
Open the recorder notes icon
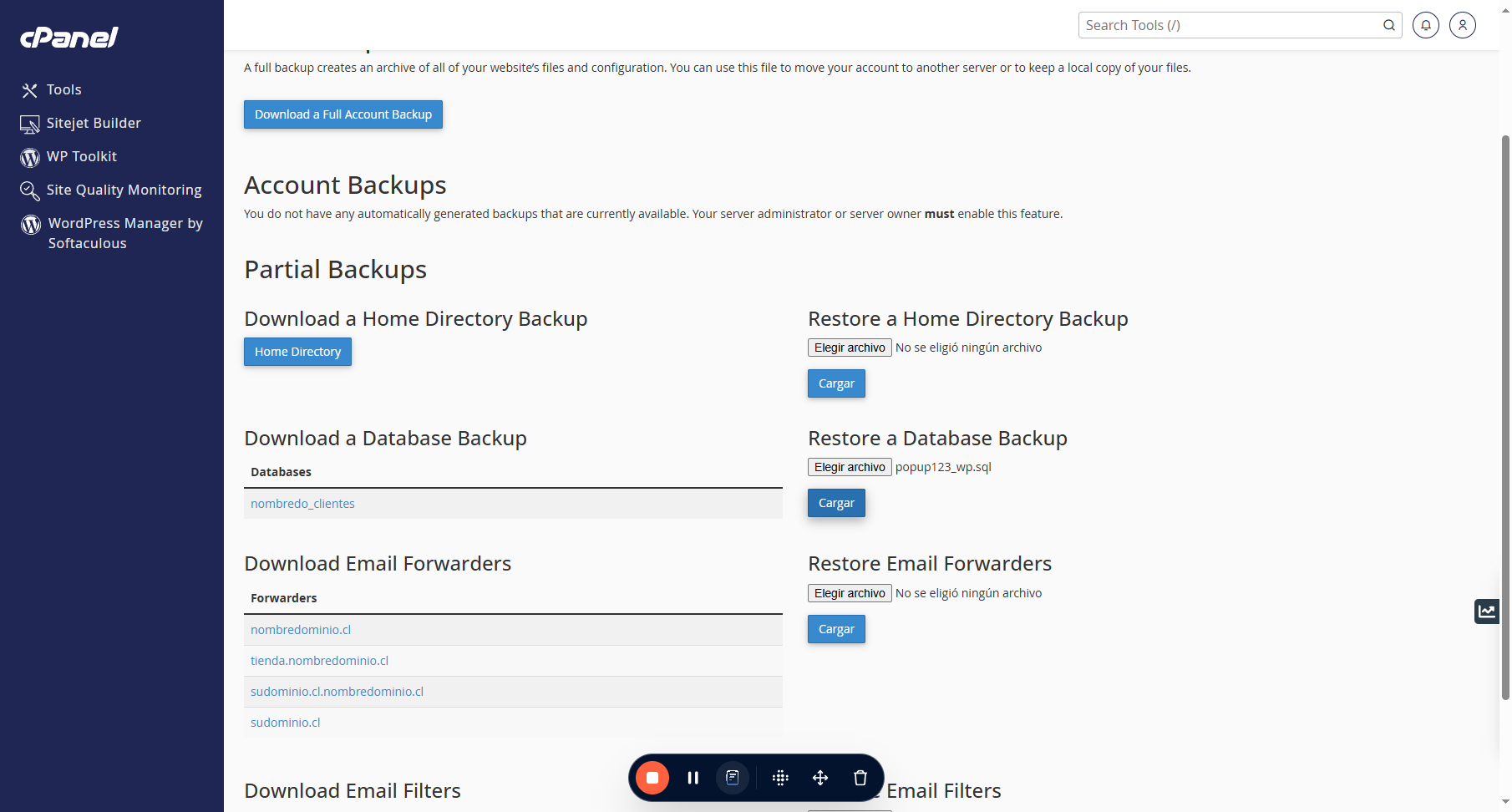pyautogui.click(x=733, y=778)
